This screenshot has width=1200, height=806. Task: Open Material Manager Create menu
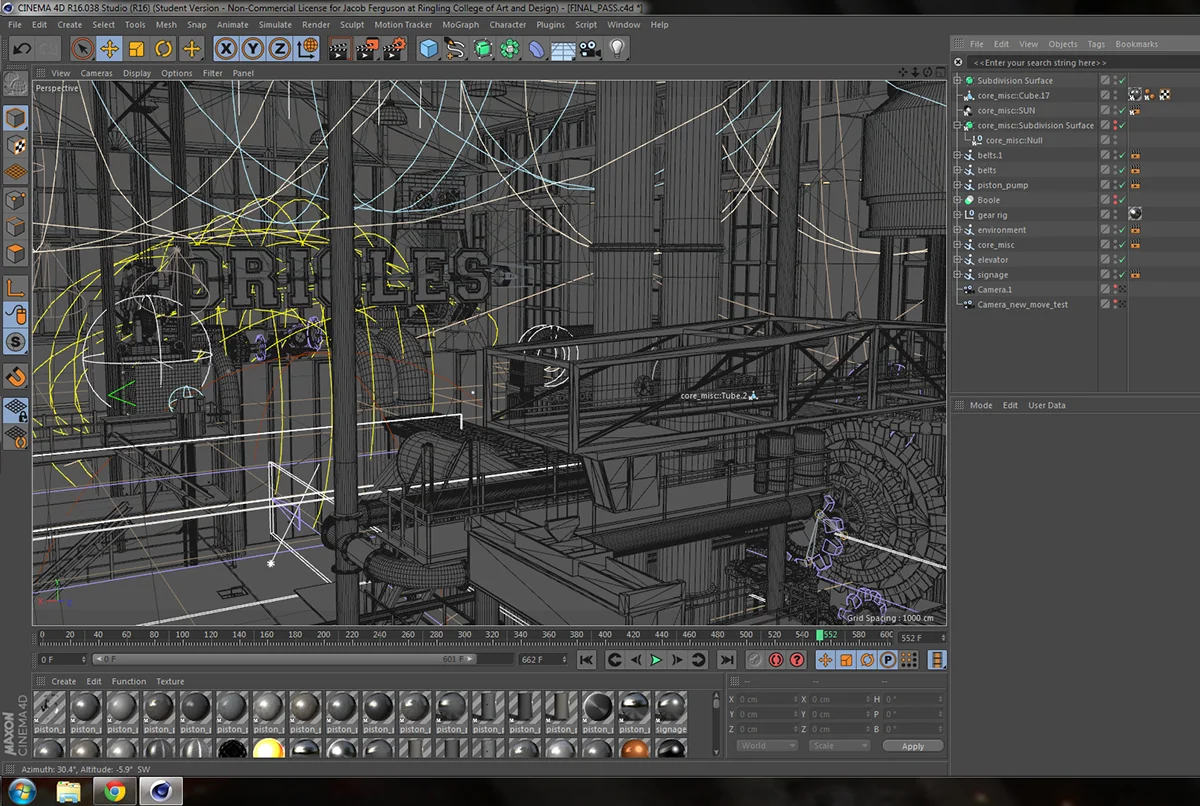(64, 681)
